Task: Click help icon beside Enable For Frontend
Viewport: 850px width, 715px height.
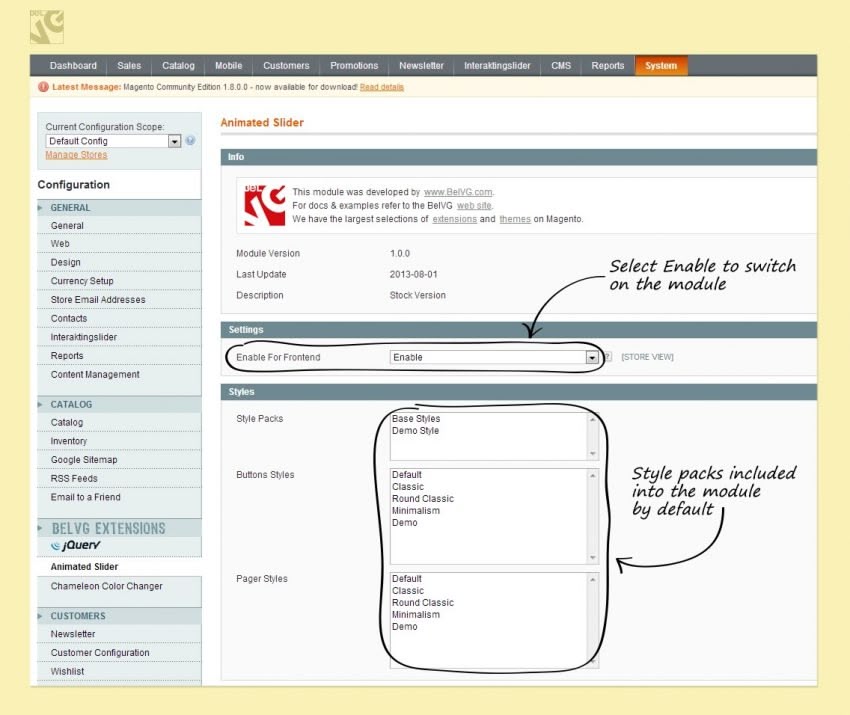Action: tap(608, 357)
